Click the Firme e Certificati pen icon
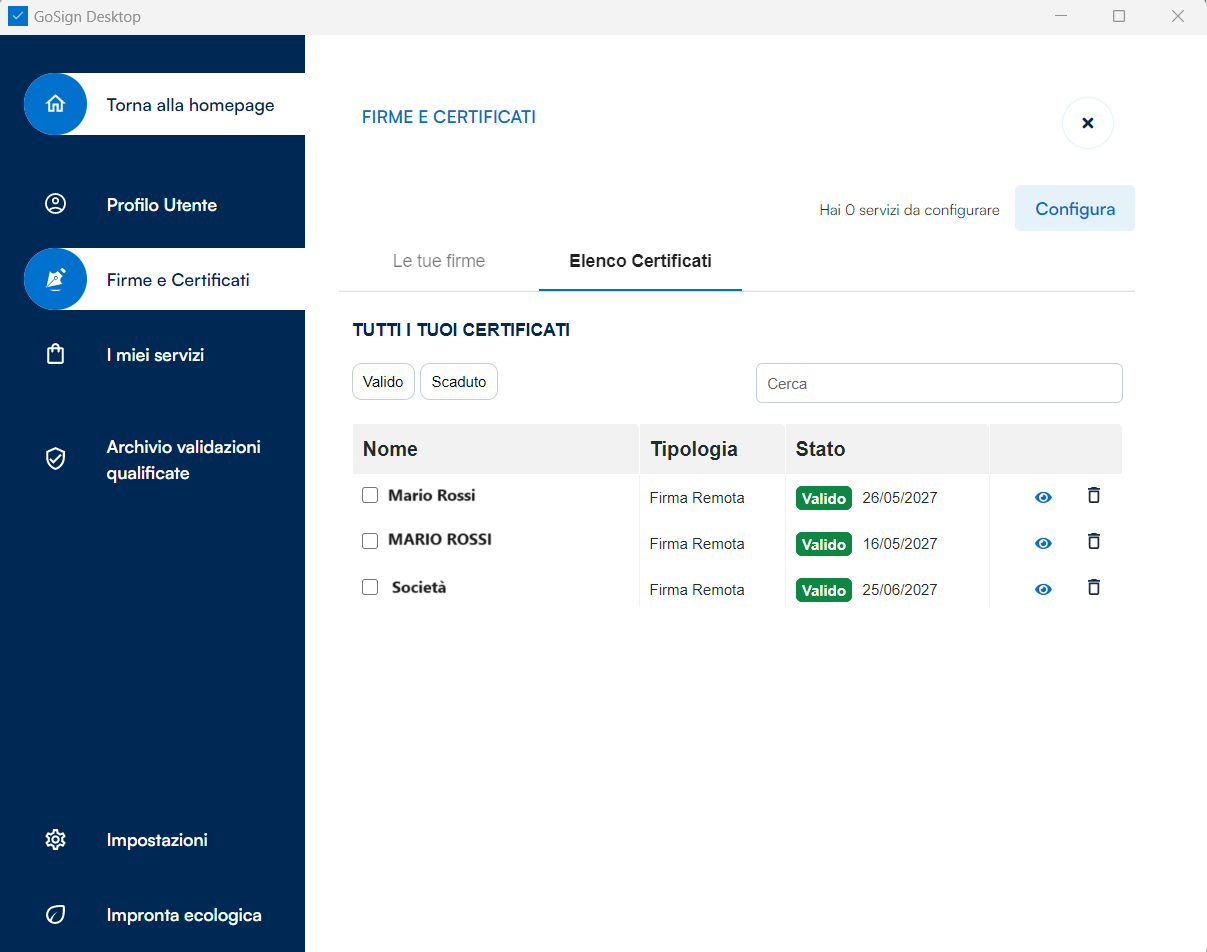Screen dimensions: 1207x952 click(56, 279)
